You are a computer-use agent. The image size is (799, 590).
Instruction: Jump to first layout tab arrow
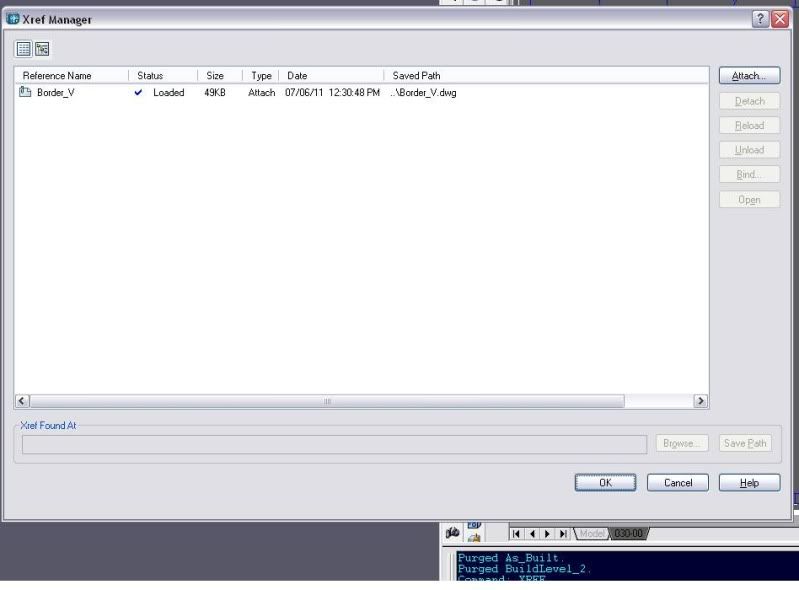[518, 534]
